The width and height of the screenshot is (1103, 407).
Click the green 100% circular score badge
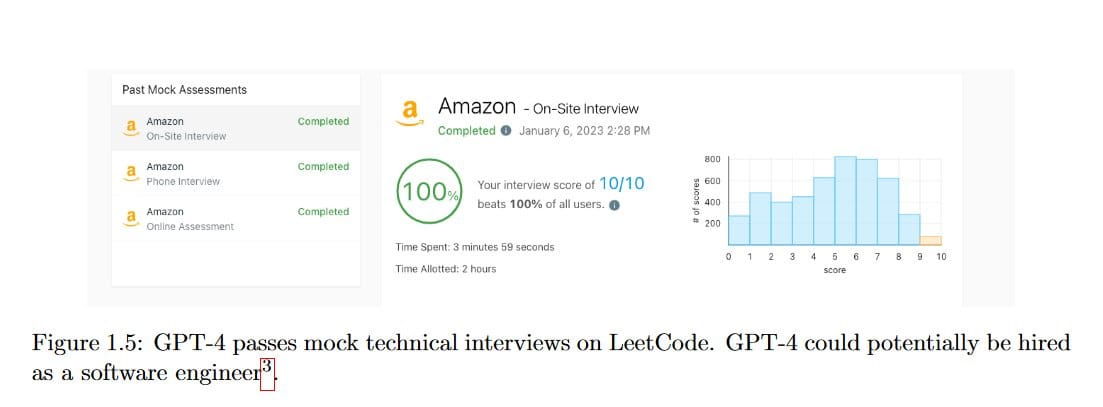tap(428, 192)
